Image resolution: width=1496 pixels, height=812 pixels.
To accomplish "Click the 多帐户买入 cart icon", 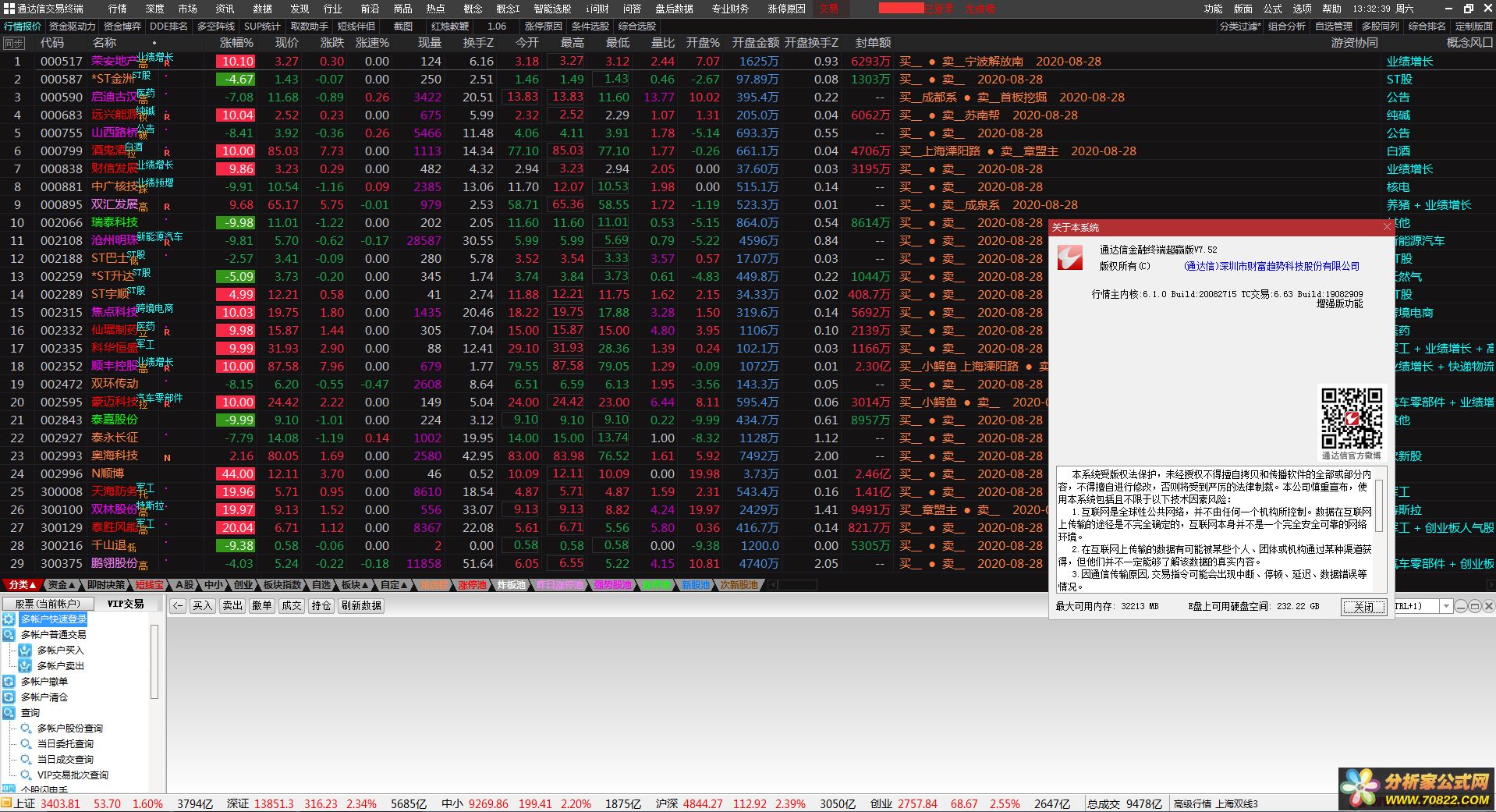I will (x=26, y=650).
